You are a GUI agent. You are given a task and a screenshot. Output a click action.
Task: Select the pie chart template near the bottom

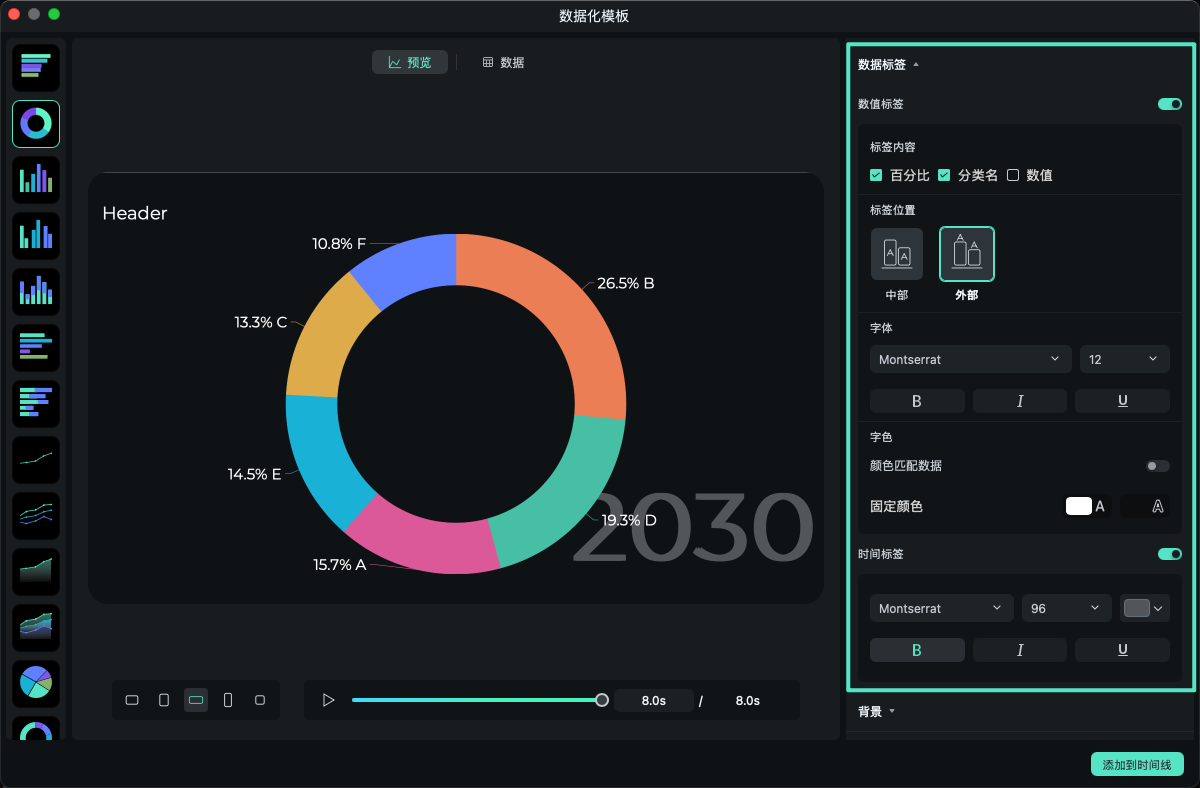(x=35, y=683)
